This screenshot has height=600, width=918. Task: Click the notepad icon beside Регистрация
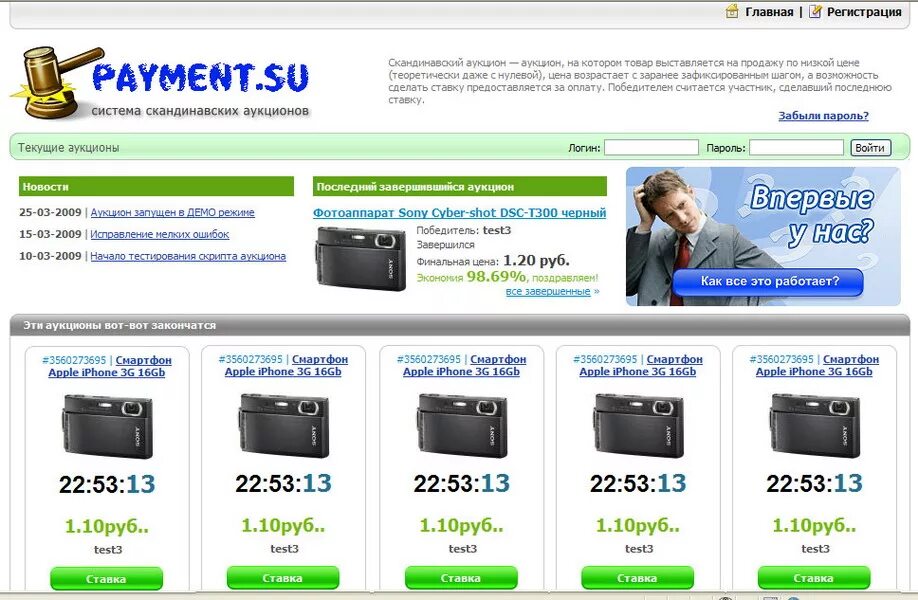[x=815, y=11]
